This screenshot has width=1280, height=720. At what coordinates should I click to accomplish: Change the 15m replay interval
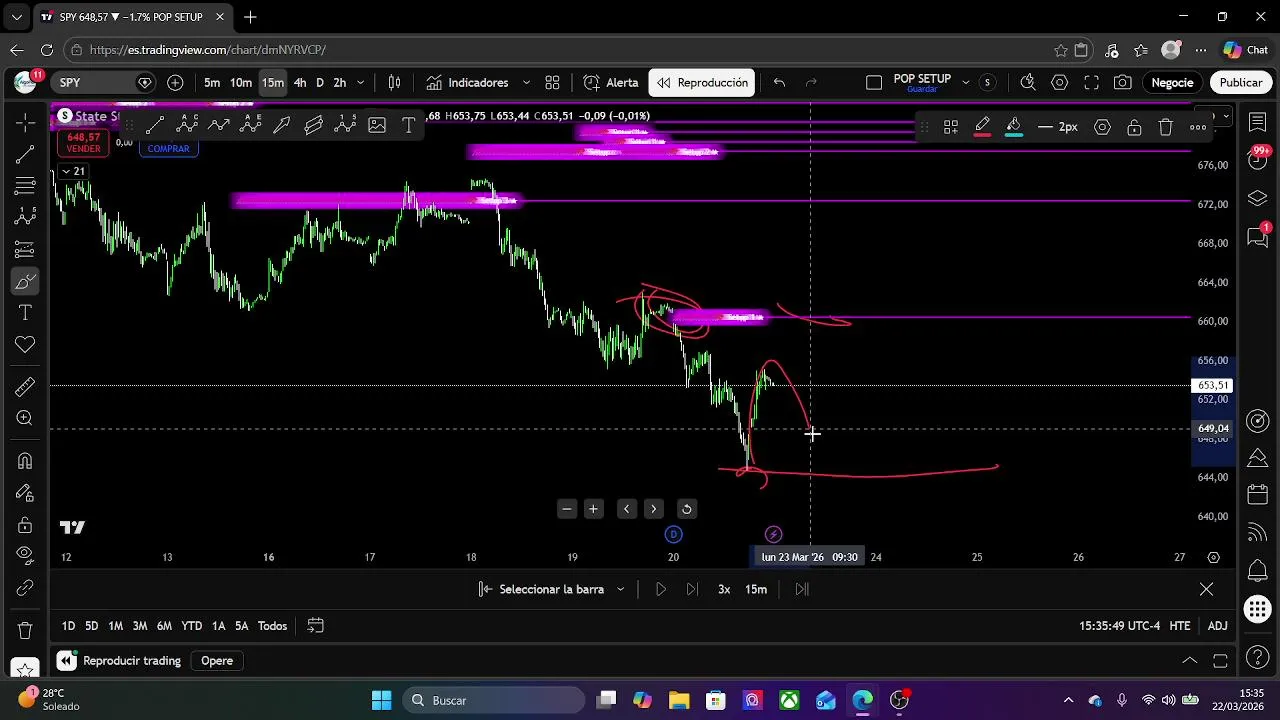pos(756,589)
